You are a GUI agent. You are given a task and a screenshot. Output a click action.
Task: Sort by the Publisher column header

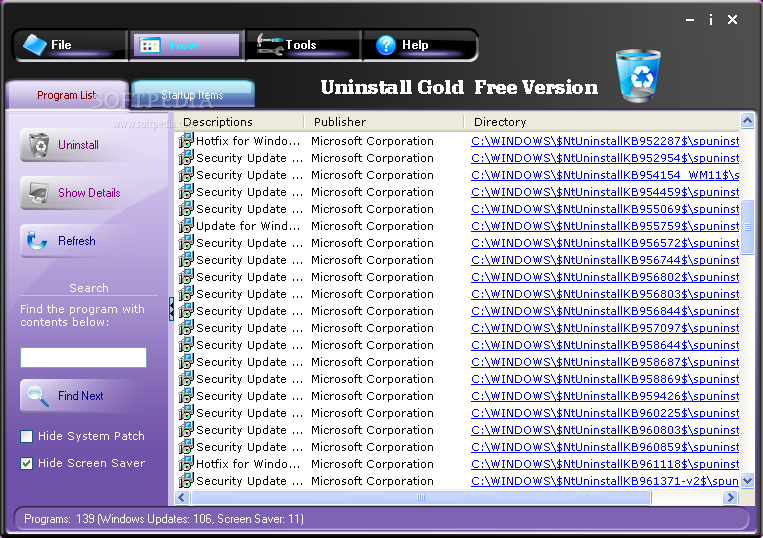tap(383, 122)
